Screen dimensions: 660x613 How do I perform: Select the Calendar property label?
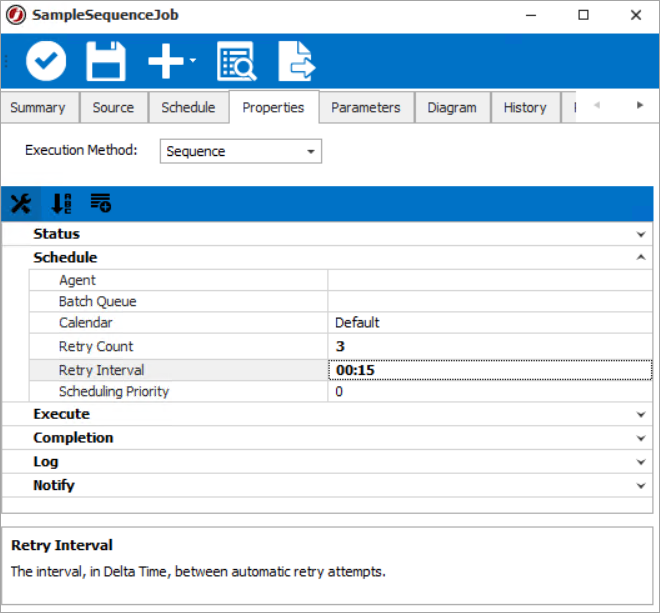86,322
